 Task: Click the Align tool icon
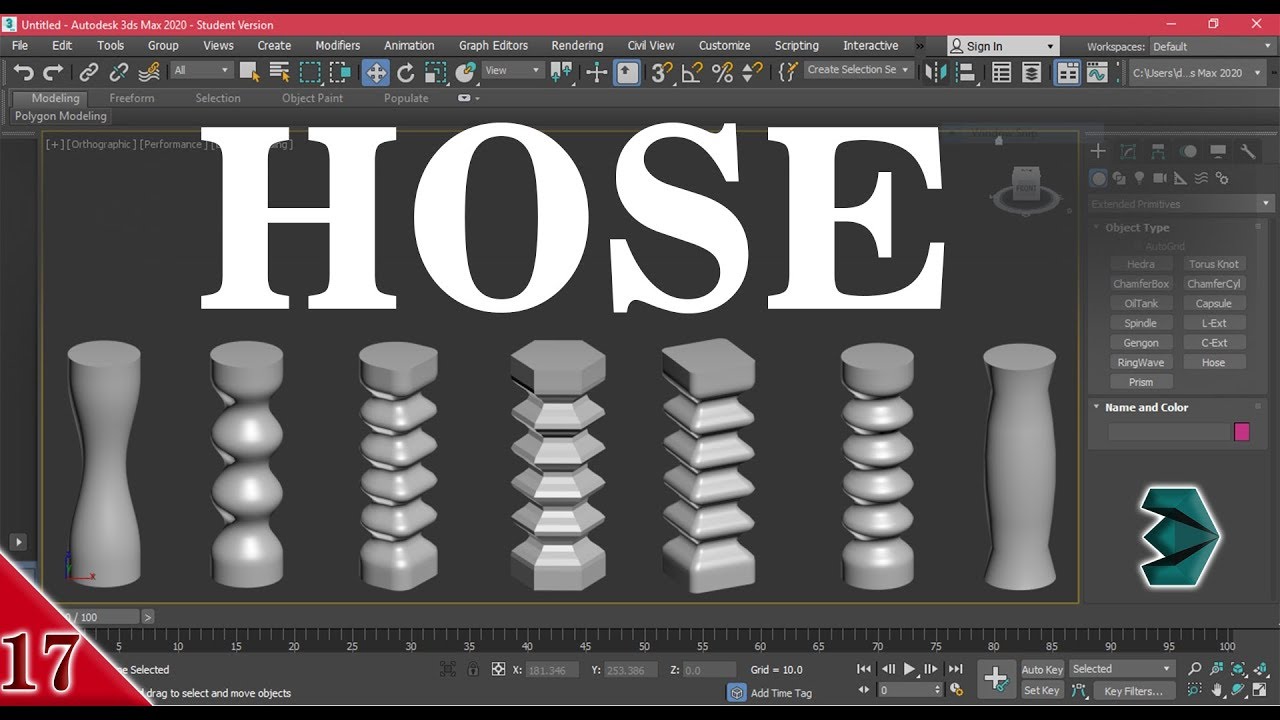966,72
